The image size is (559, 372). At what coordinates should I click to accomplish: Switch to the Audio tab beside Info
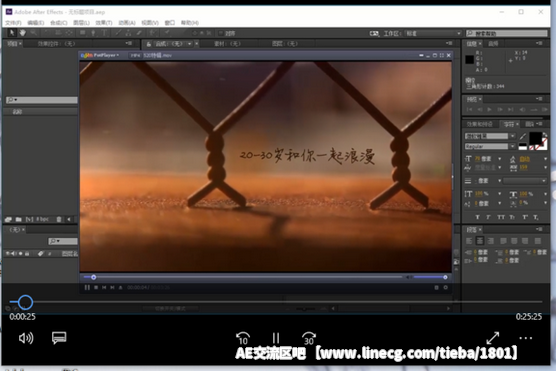coord(493,44)
